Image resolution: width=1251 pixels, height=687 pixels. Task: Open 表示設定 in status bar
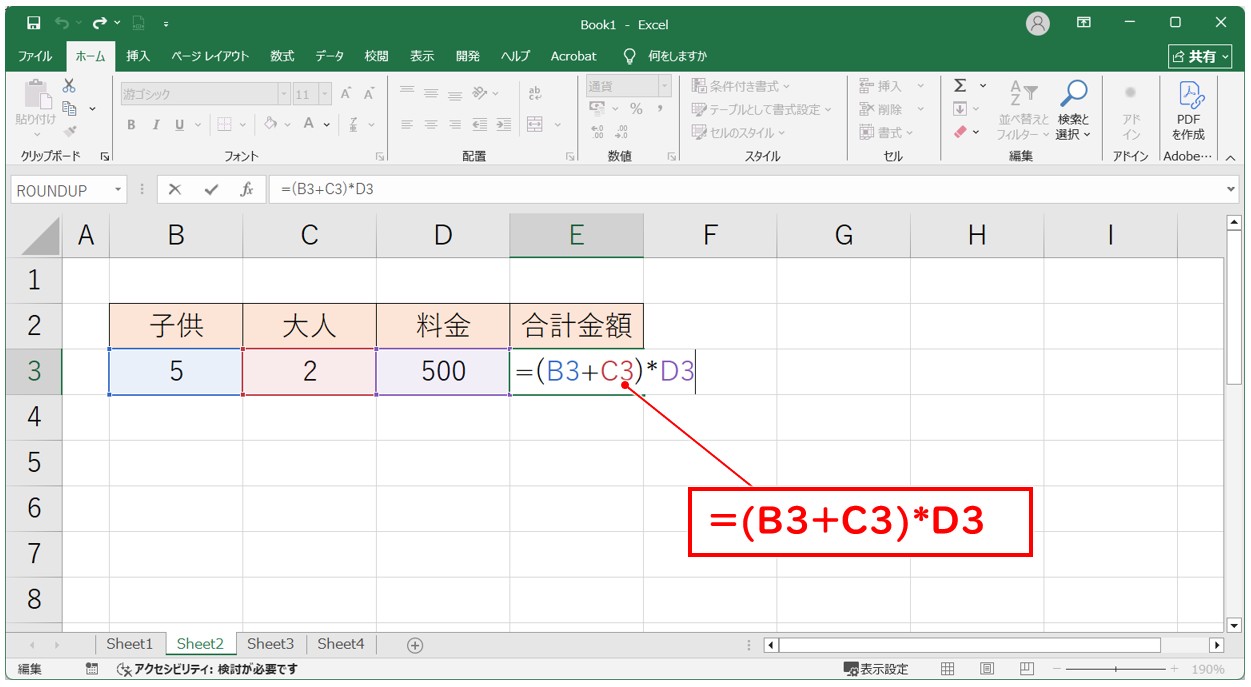click(x=875, y=669)
